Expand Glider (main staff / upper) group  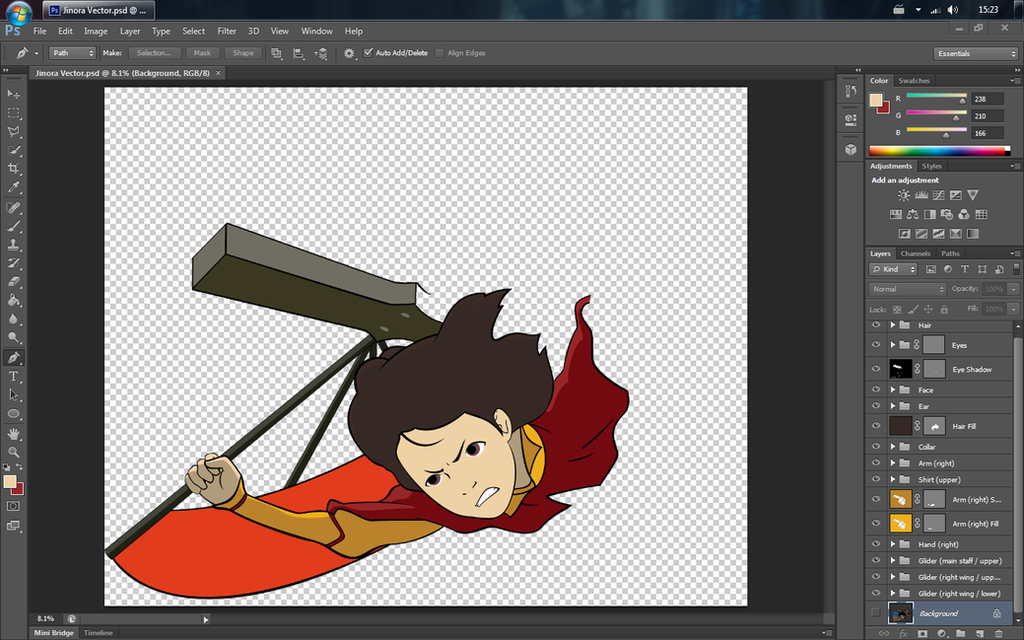point(893,560)
